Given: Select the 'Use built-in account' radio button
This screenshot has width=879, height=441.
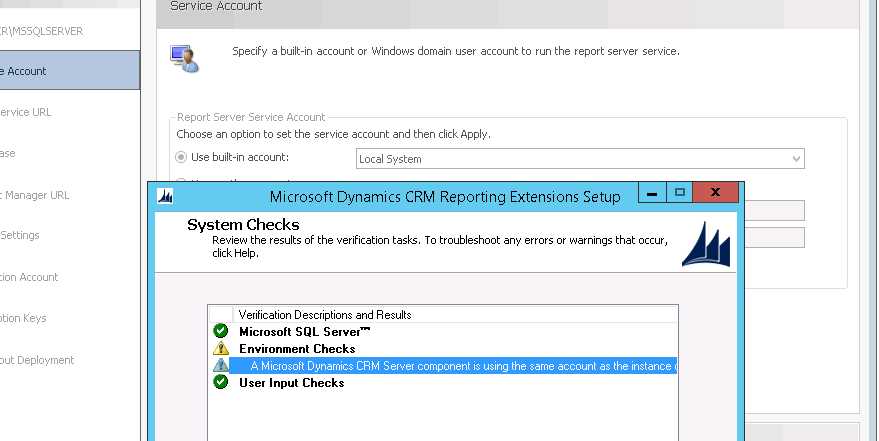Looking at the screenshot, I should 181,157.
